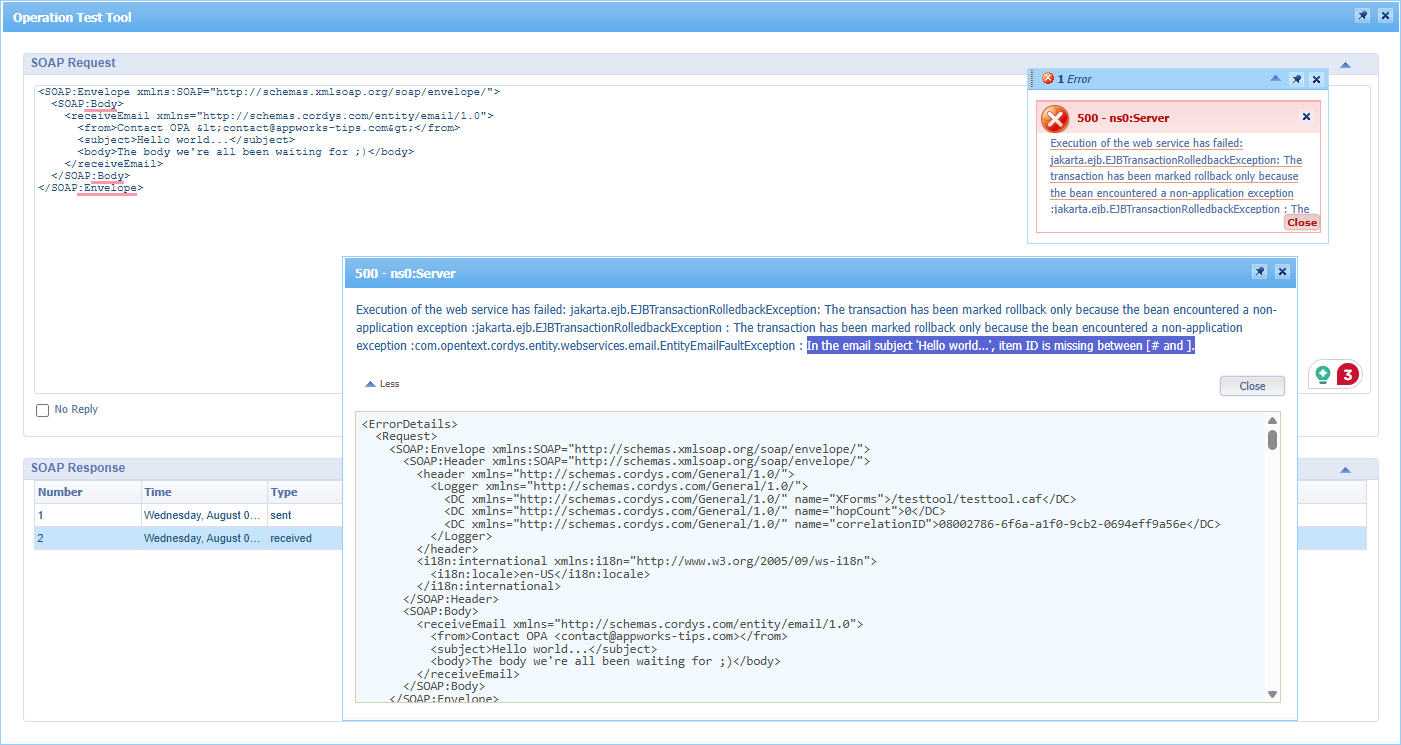Collapse the Error notification panel
Screen dimensions: 1401x745
(x=1275, y=79)
